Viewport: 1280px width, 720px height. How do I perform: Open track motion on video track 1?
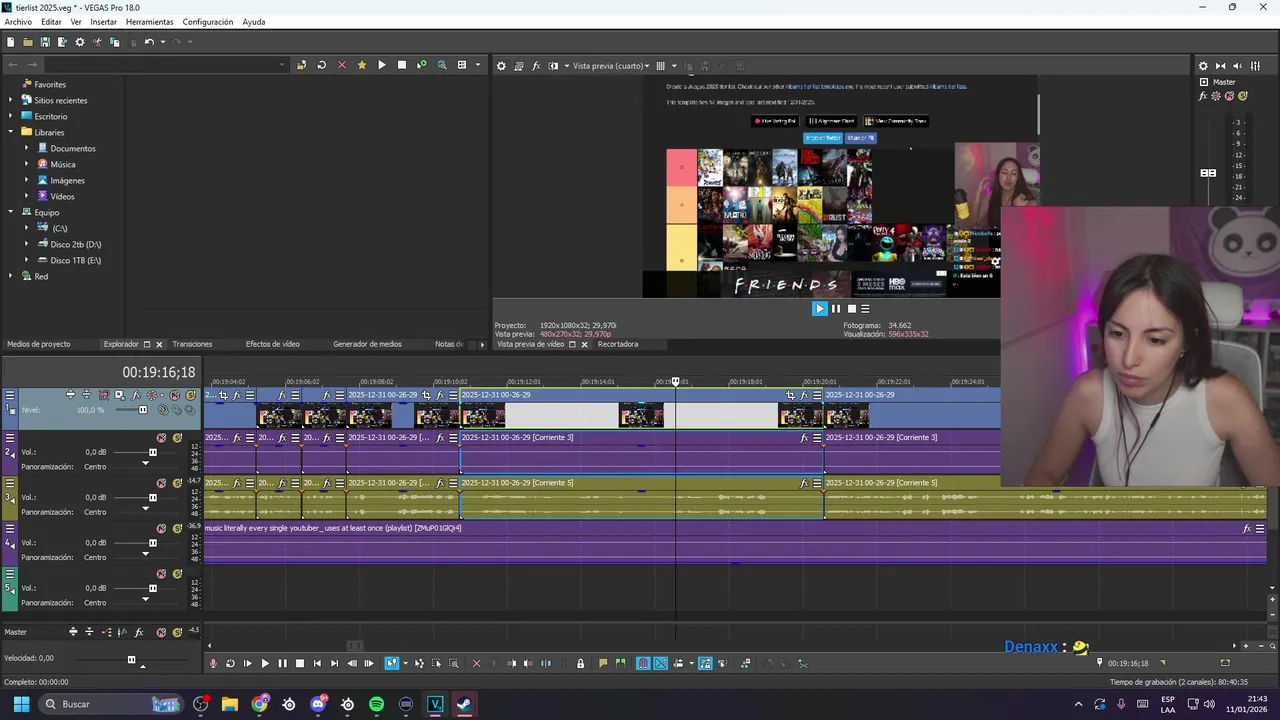119,395
